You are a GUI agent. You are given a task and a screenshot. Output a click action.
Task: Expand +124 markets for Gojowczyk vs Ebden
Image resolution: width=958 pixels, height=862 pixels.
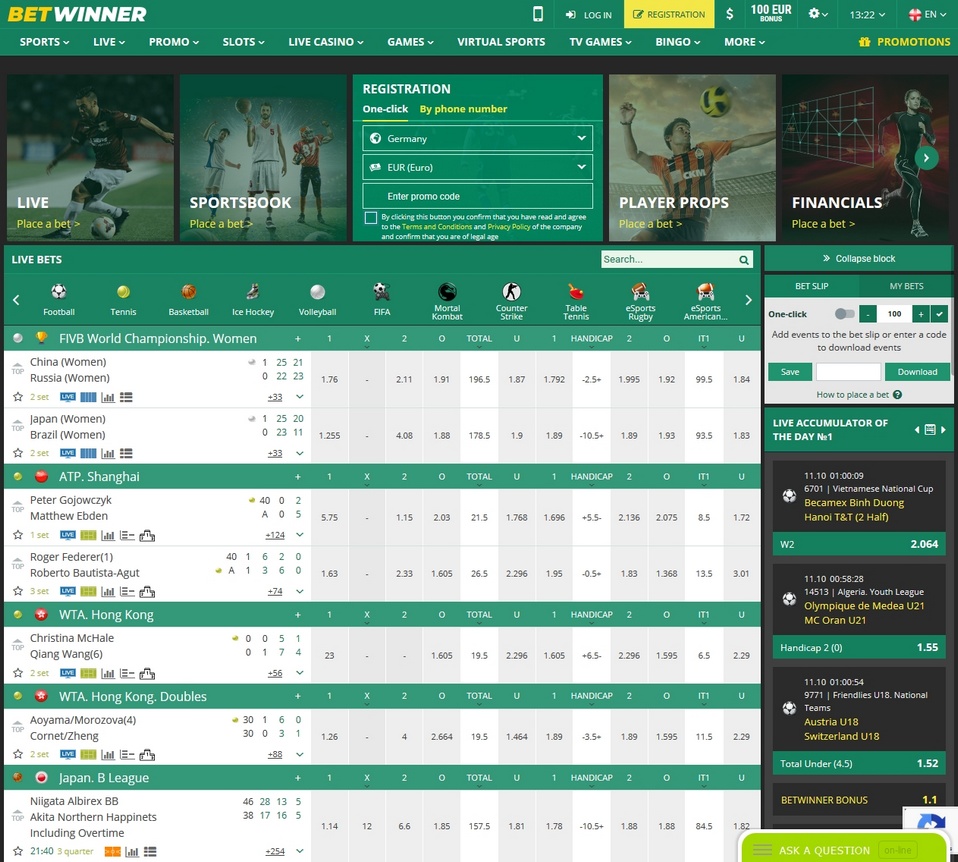click(x=275, y=535)
